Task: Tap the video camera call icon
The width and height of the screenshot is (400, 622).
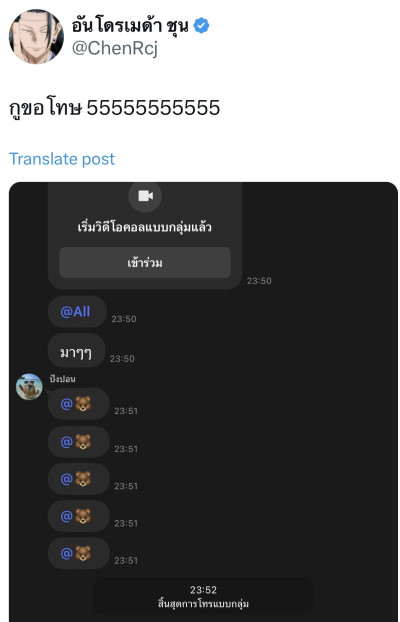Action: click(x=145, y=196)
